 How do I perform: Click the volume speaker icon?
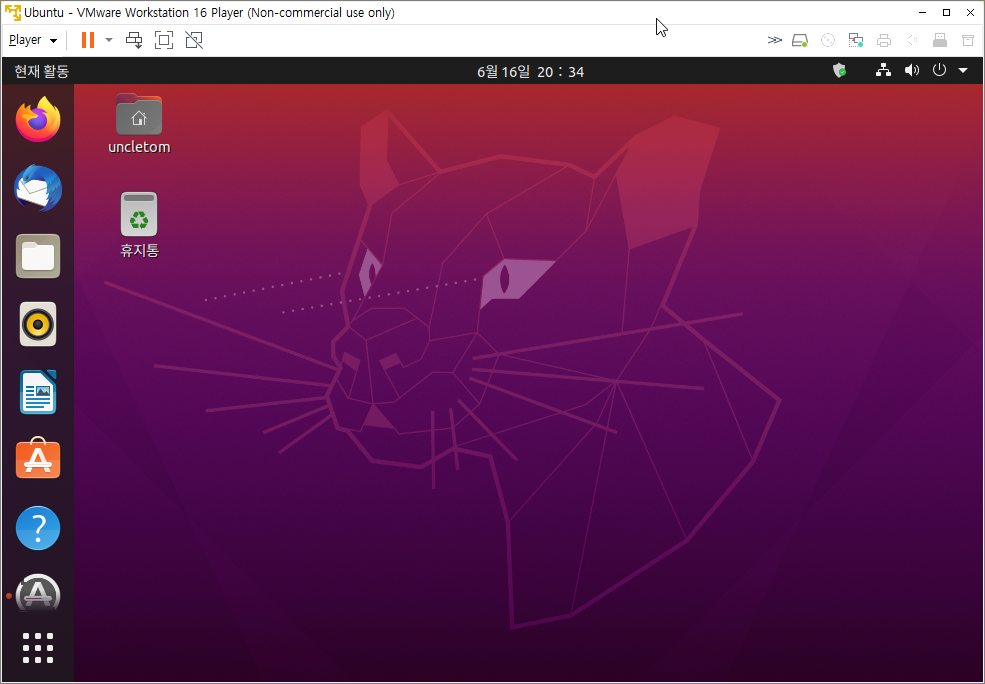[x=912, y=70]
